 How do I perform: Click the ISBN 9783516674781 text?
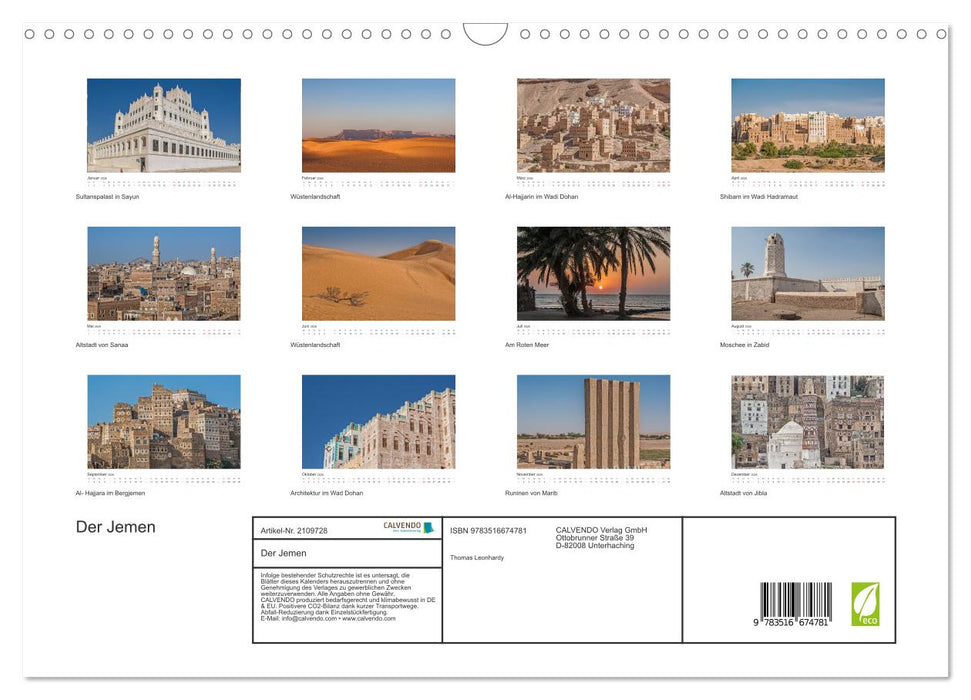488,531
